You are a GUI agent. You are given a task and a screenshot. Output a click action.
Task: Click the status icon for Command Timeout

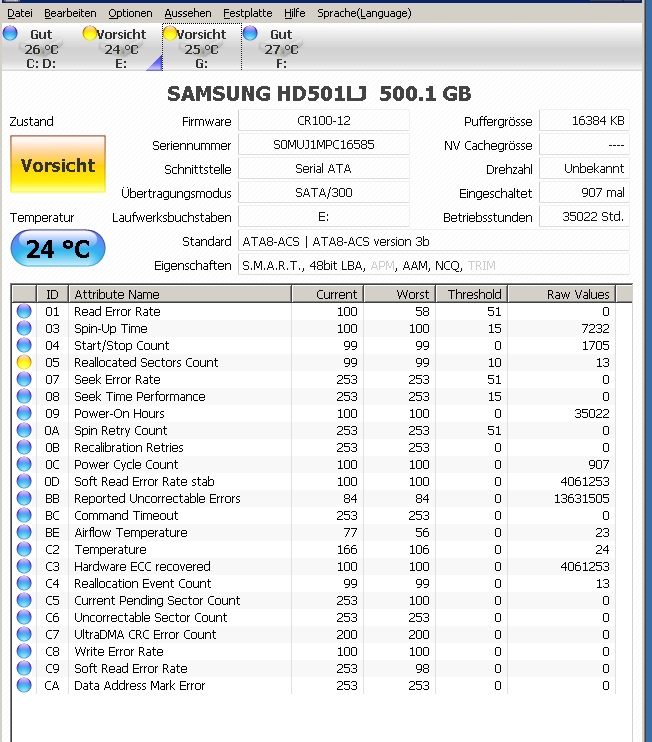24,515
